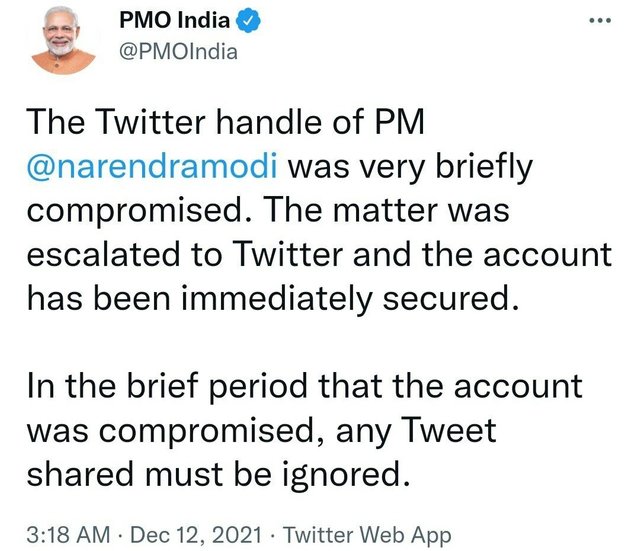
Task: Open the Twitter Web App source link
Action: [x=367, y=535]
